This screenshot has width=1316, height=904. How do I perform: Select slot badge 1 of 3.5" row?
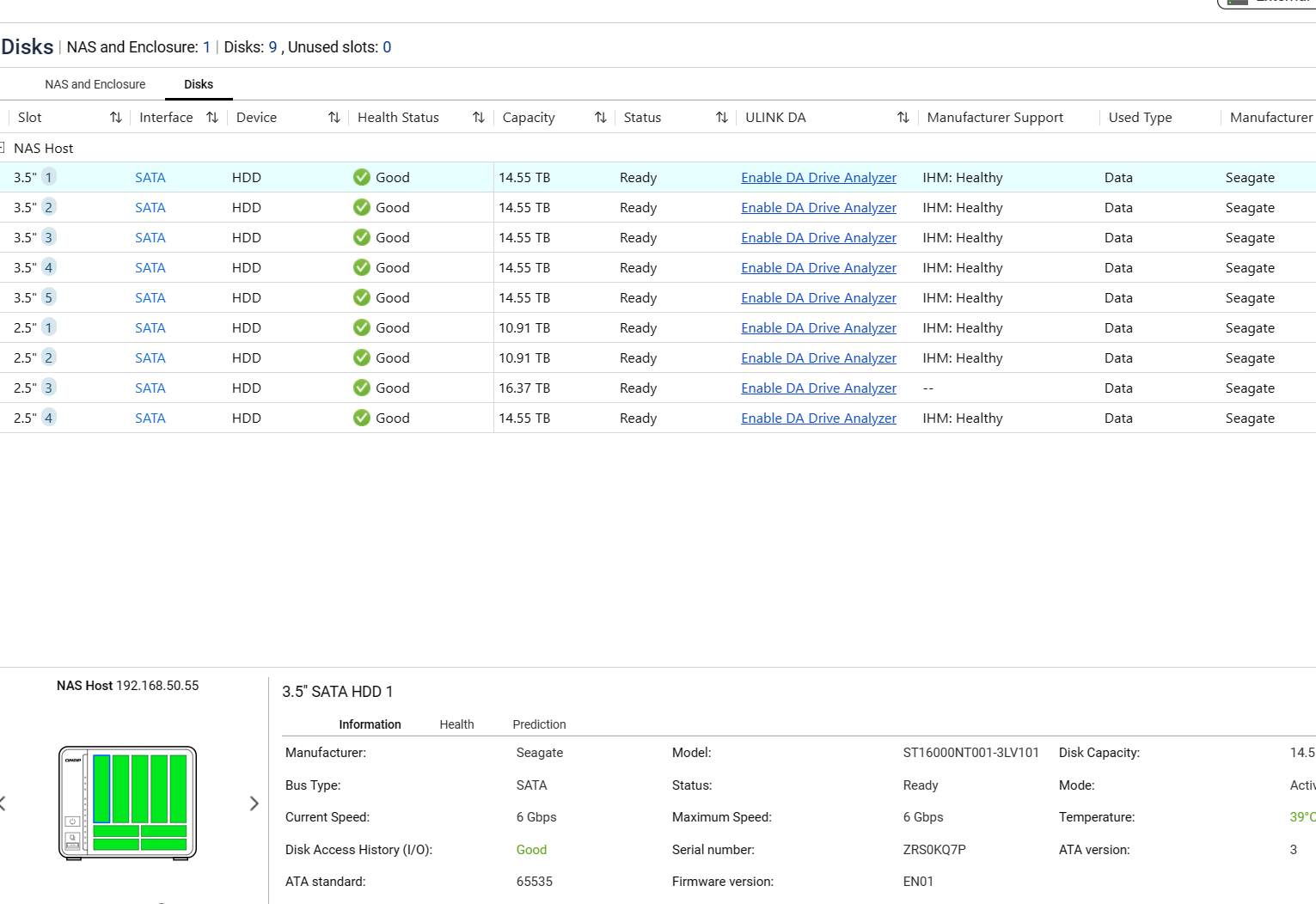49,177
